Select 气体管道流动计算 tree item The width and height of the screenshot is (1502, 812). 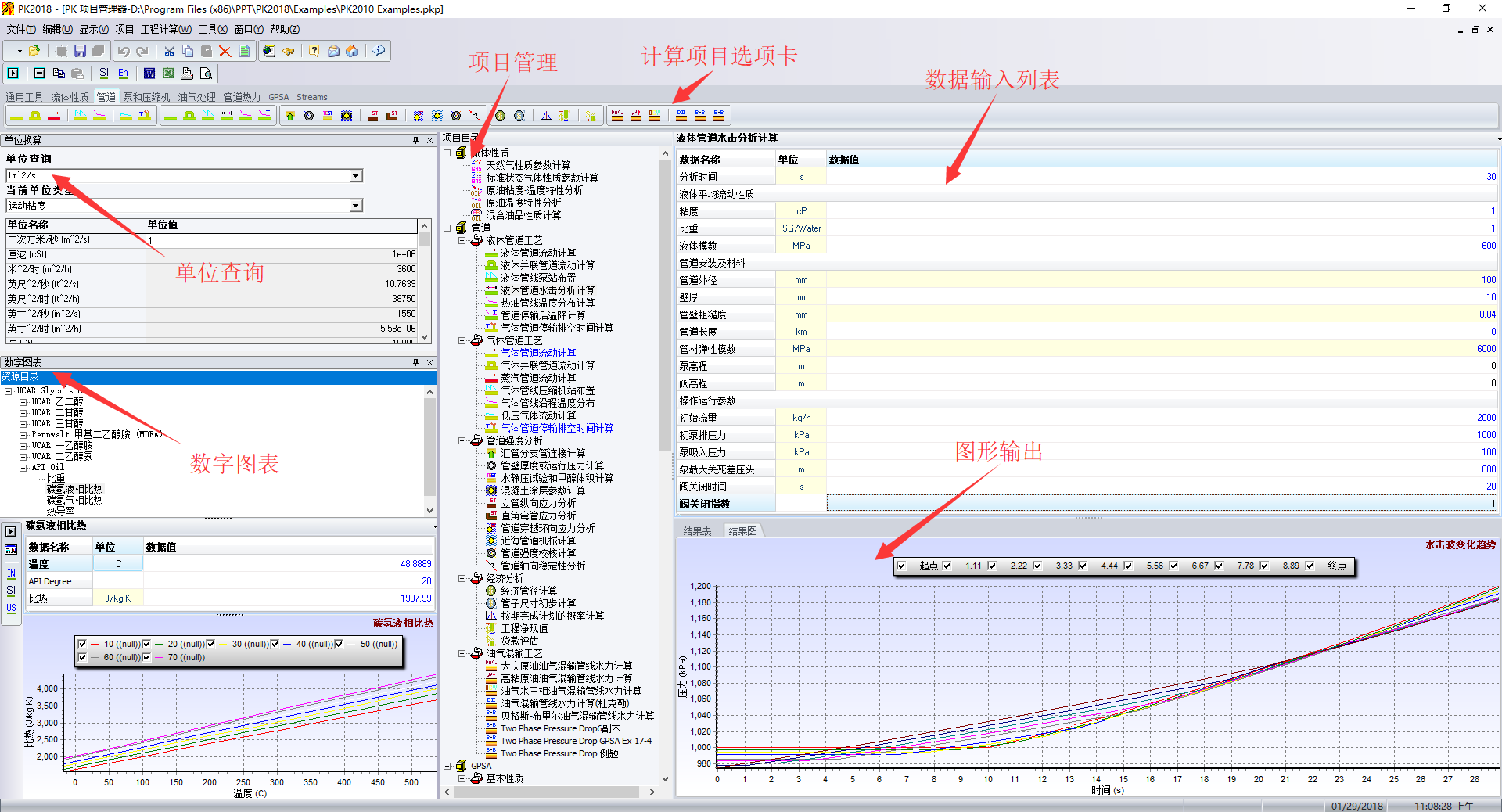(538, 353)
